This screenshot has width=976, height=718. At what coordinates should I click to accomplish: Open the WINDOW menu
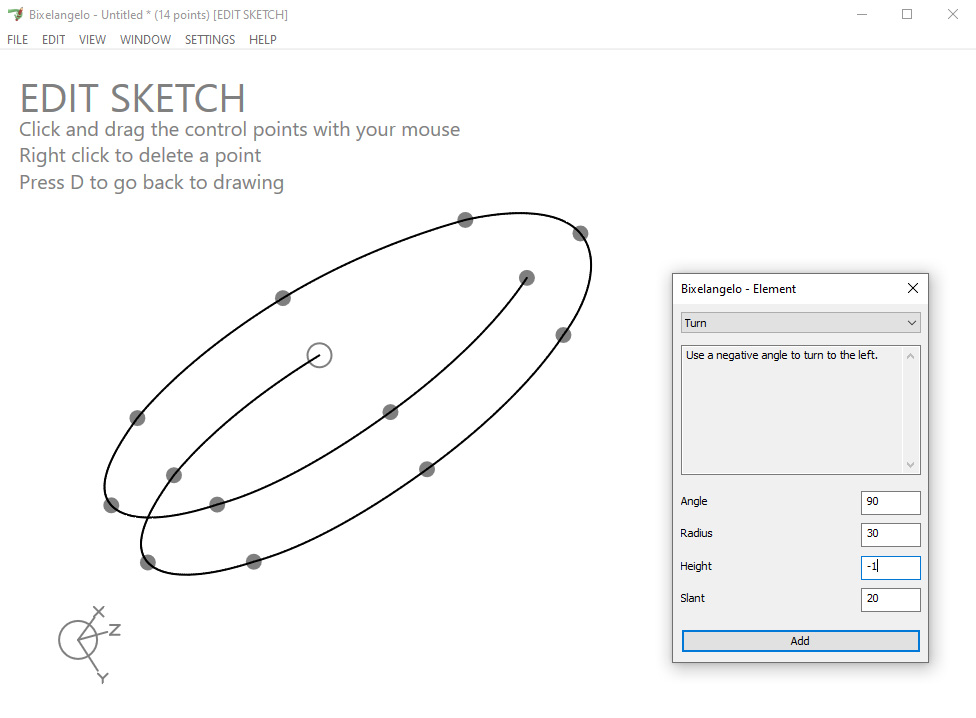point(145,40)
